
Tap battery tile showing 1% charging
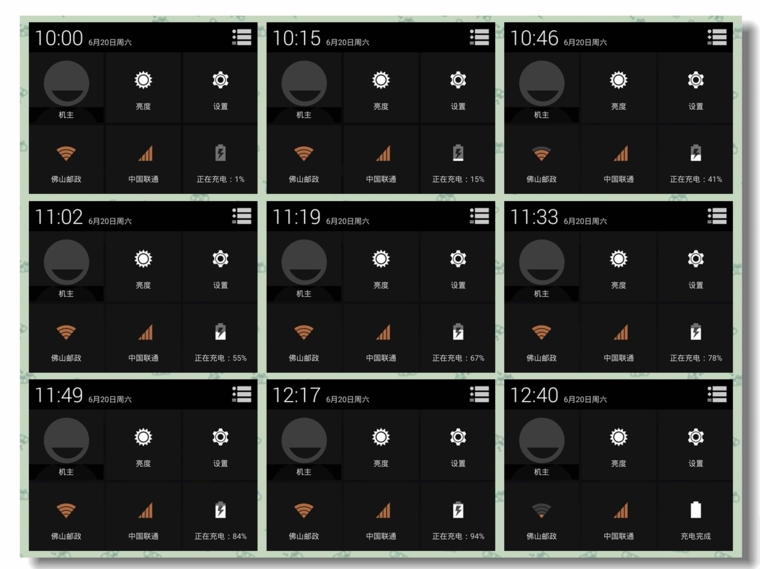click(221, 160)
